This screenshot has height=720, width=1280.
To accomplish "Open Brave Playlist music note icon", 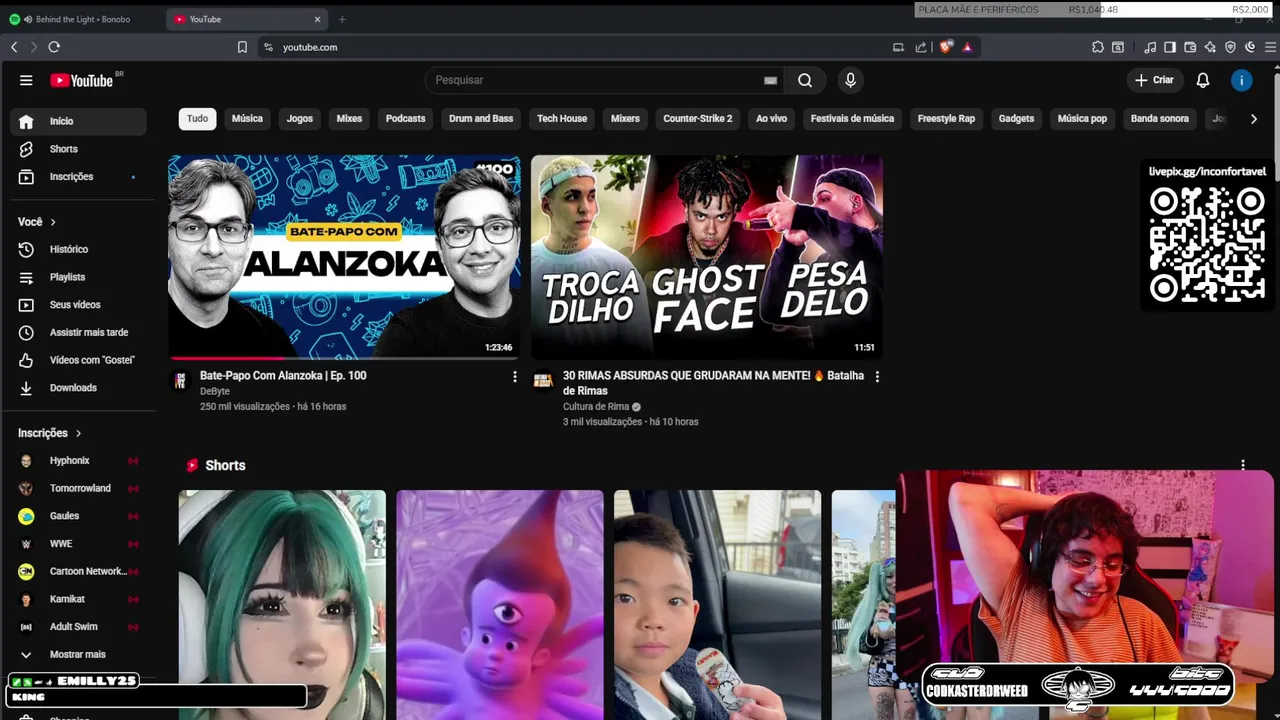I will pos(1150,47).
